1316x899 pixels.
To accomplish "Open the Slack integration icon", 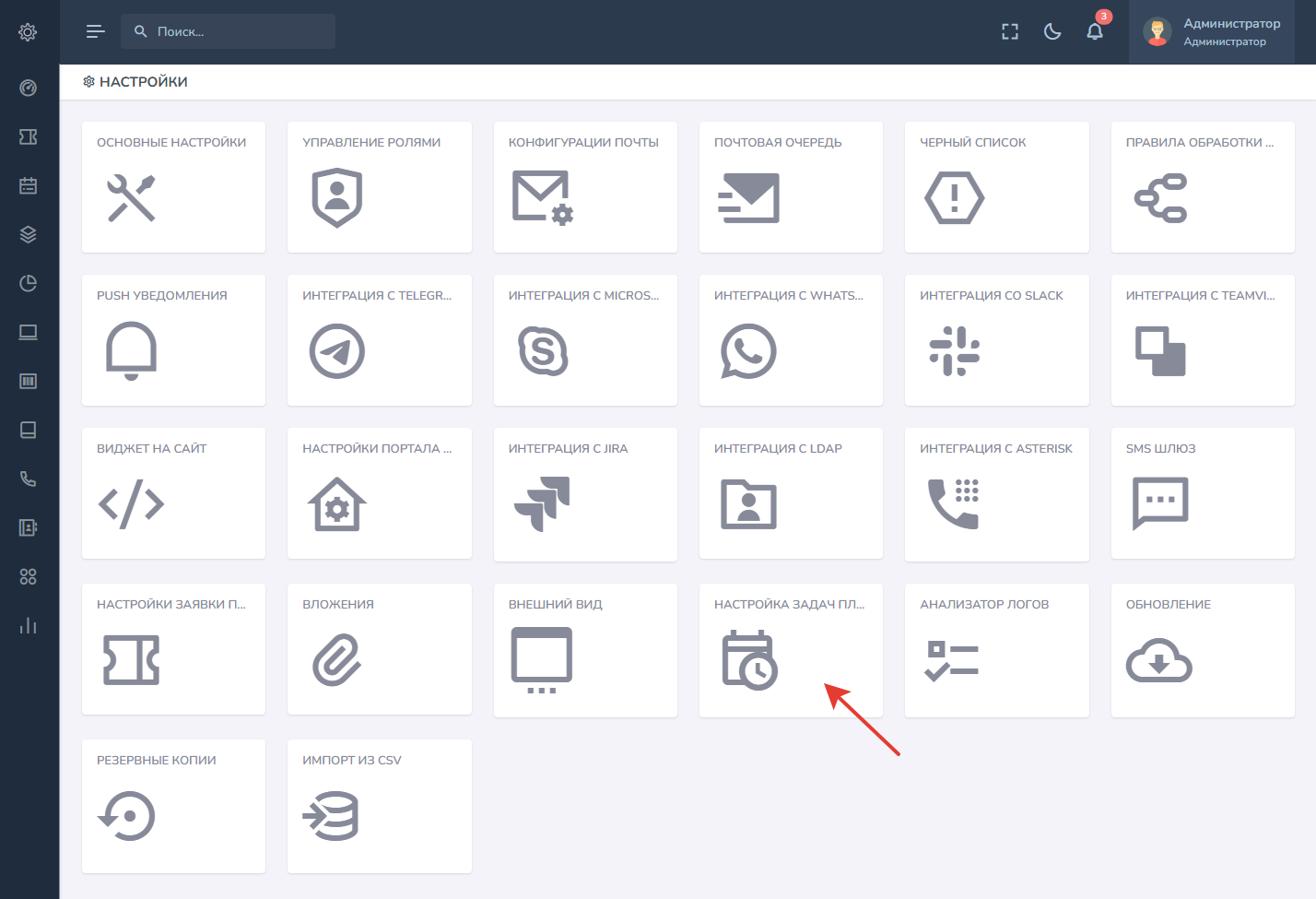I will point(954,351).
